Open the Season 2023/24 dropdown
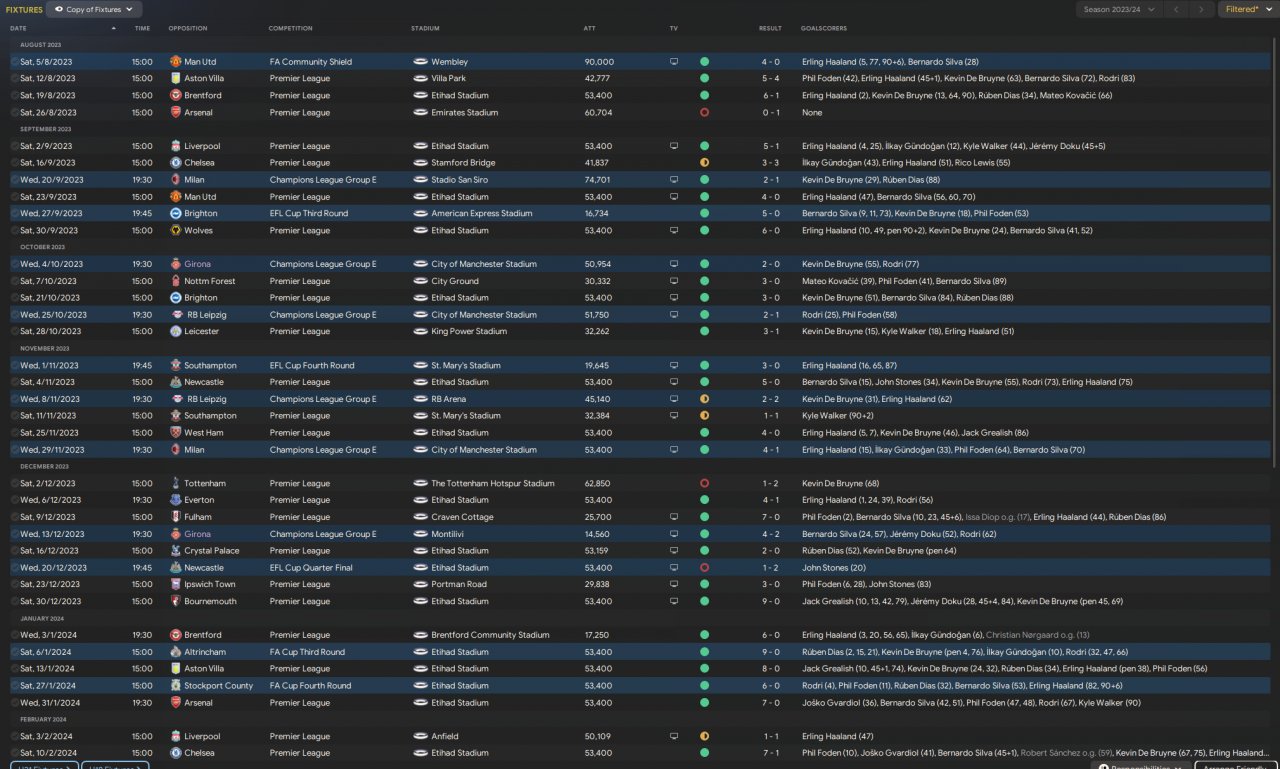 click(x=1118, y=10)
